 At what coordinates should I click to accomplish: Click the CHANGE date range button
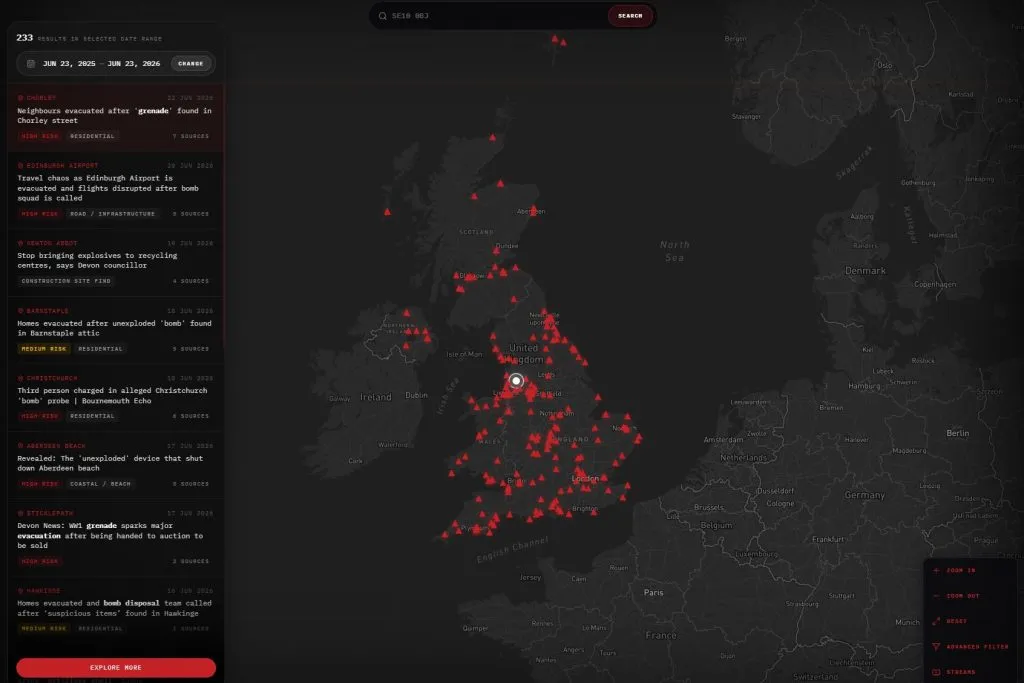[x=191, y=63]
